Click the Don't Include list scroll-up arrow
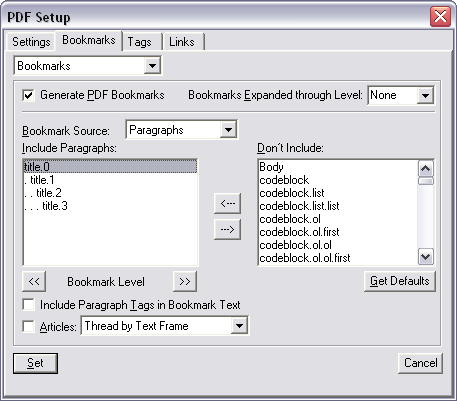The image size is (457, 401). point(425,168)
